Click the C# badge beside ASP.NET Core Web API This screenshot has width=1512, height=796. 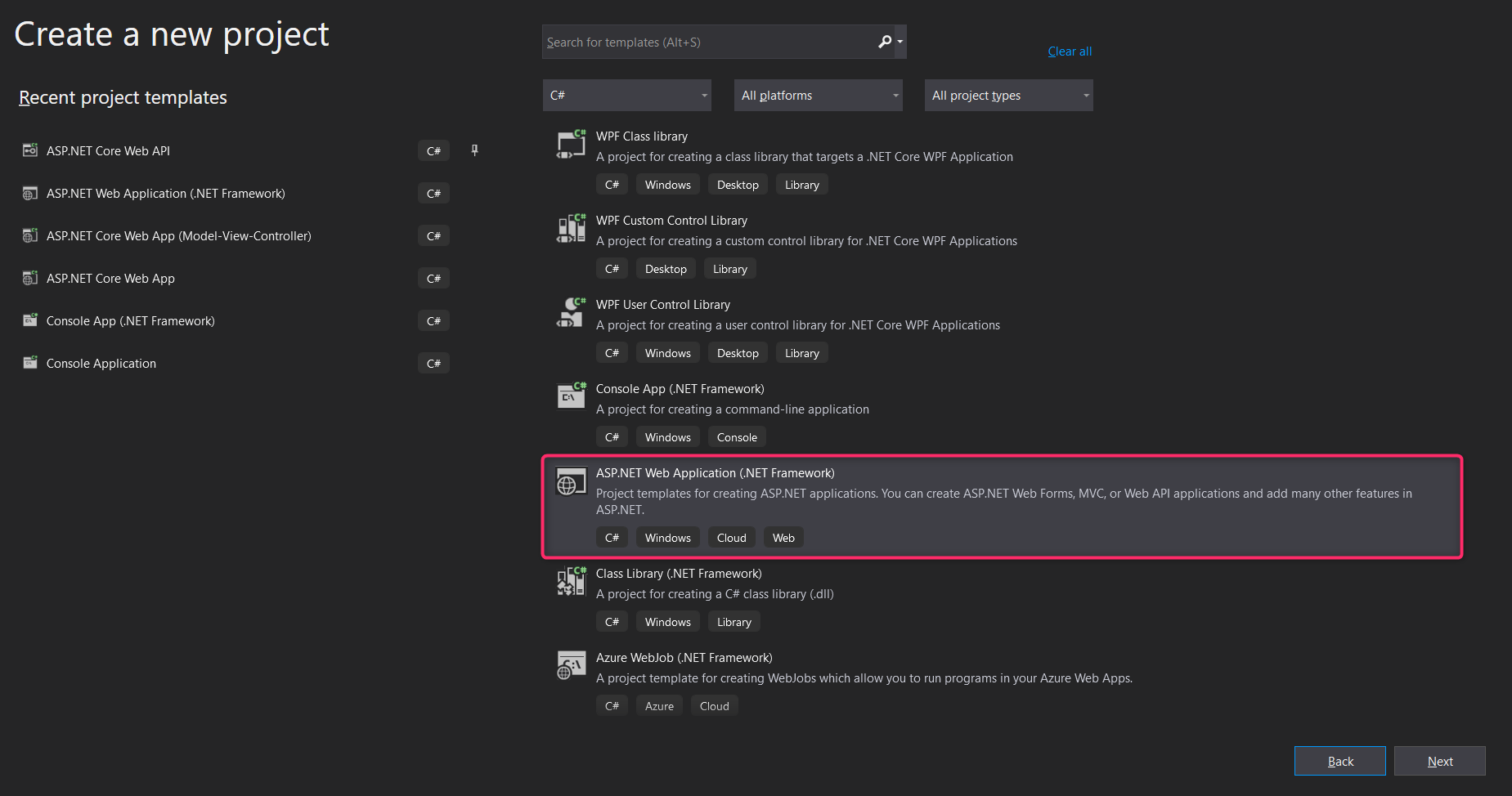(433, 150)
